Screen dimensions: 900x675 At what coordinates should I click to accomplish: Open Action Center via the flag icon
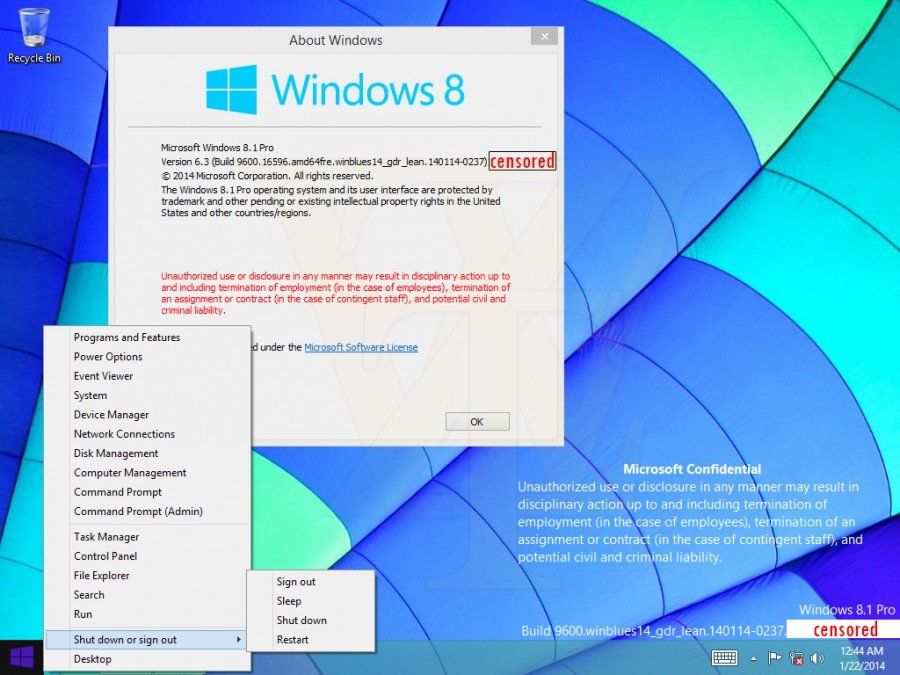pos(774,657)
